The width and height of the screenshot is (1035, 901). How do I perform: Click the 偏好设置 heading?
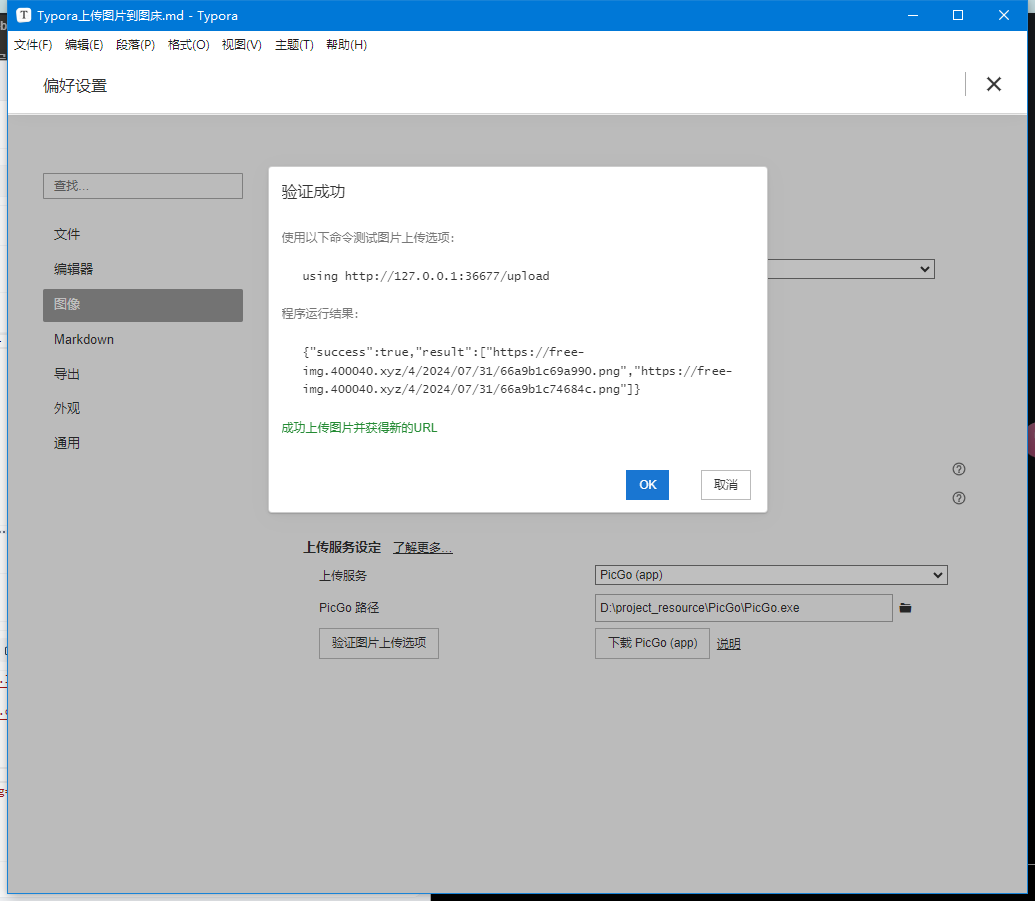pos(75,86)
